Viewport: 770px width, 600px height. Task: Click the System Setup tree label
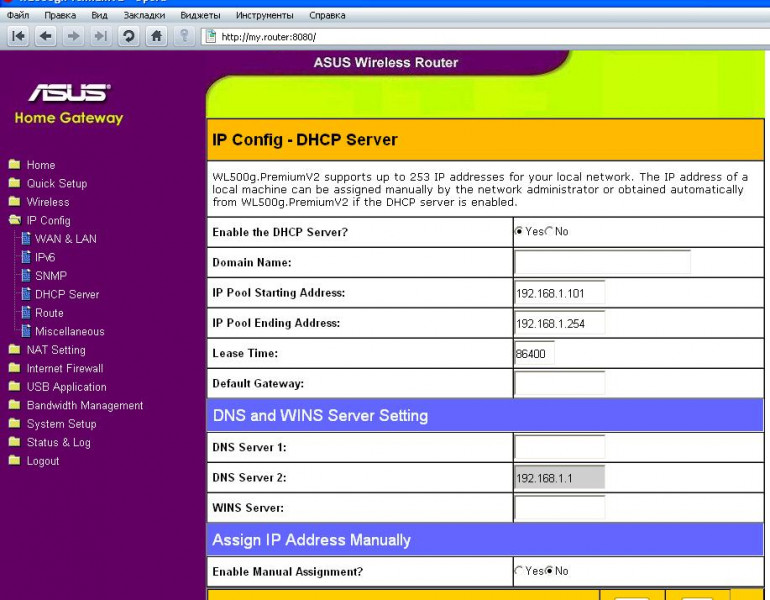click(61, 424)
